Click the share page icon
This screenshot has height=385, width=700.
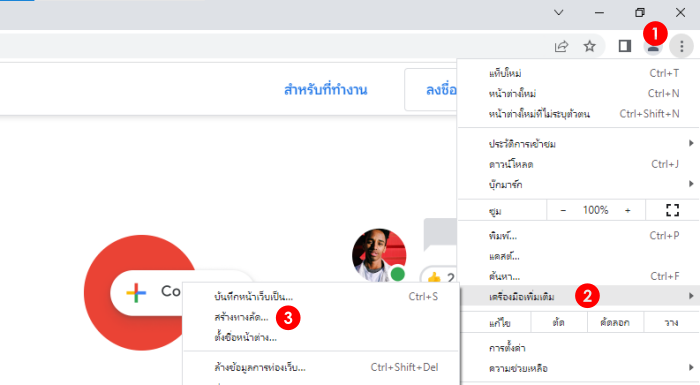[561, 46]
